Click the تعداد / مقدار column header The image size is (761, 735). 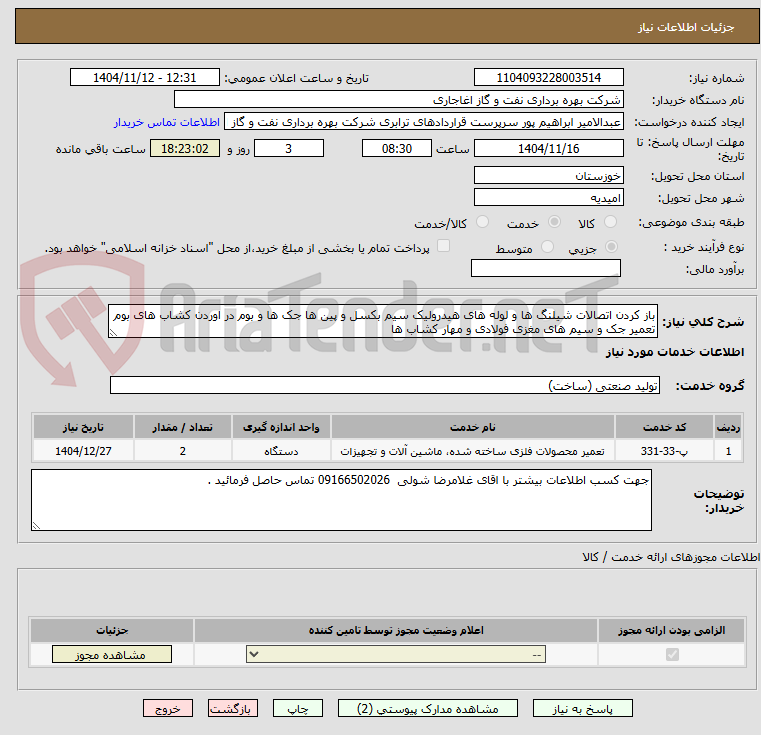[x=183, y=427]
